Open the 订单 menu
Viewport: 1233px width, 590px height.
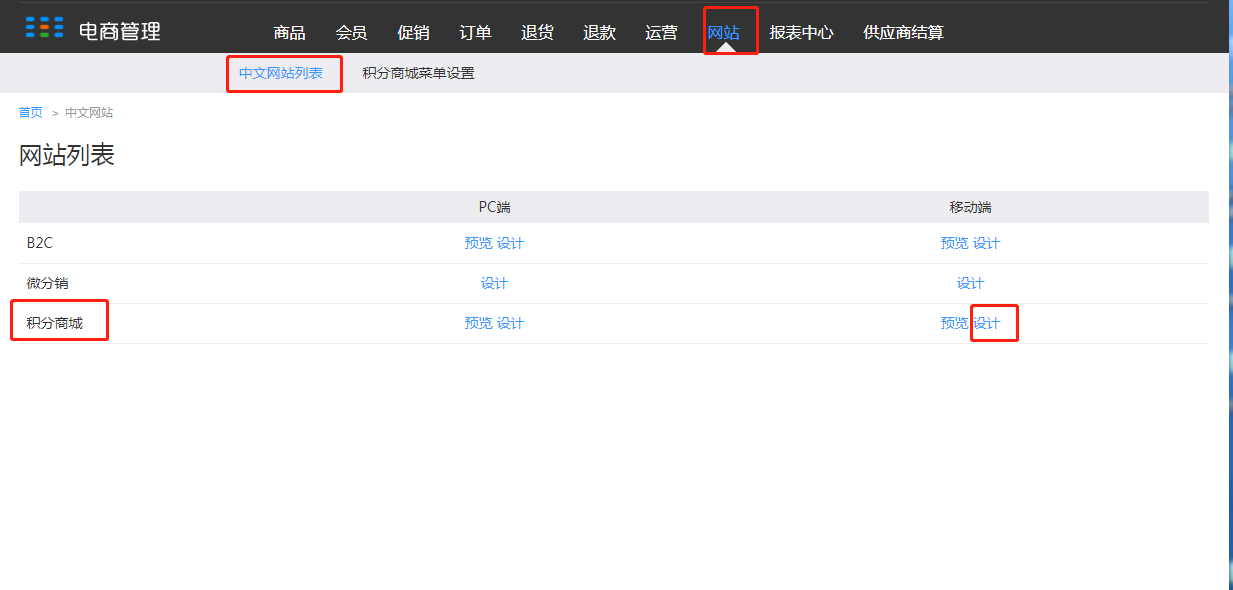pos(475,32)
